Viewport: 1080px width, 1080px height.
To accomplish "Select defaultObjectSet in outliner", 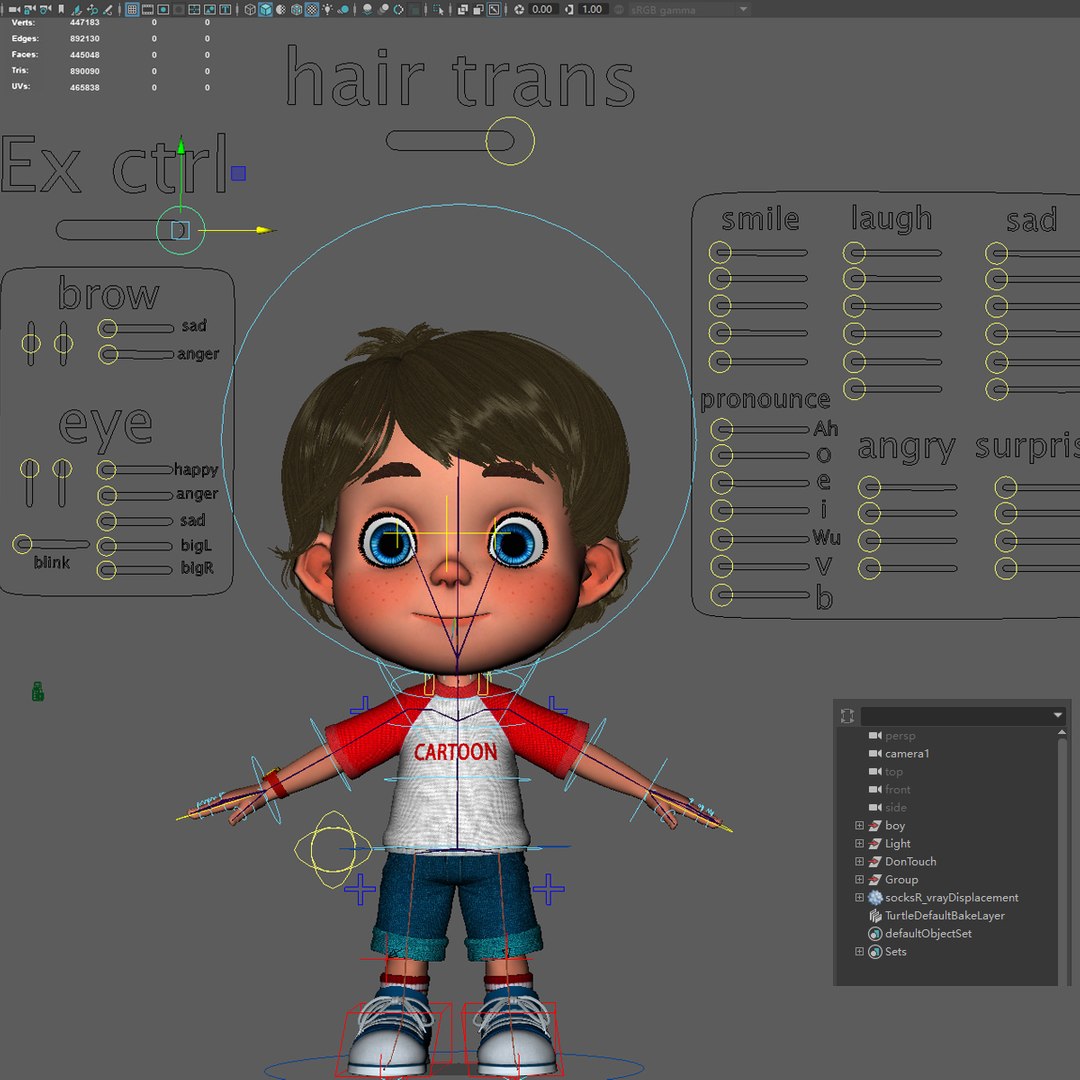I will coord(928,933).
